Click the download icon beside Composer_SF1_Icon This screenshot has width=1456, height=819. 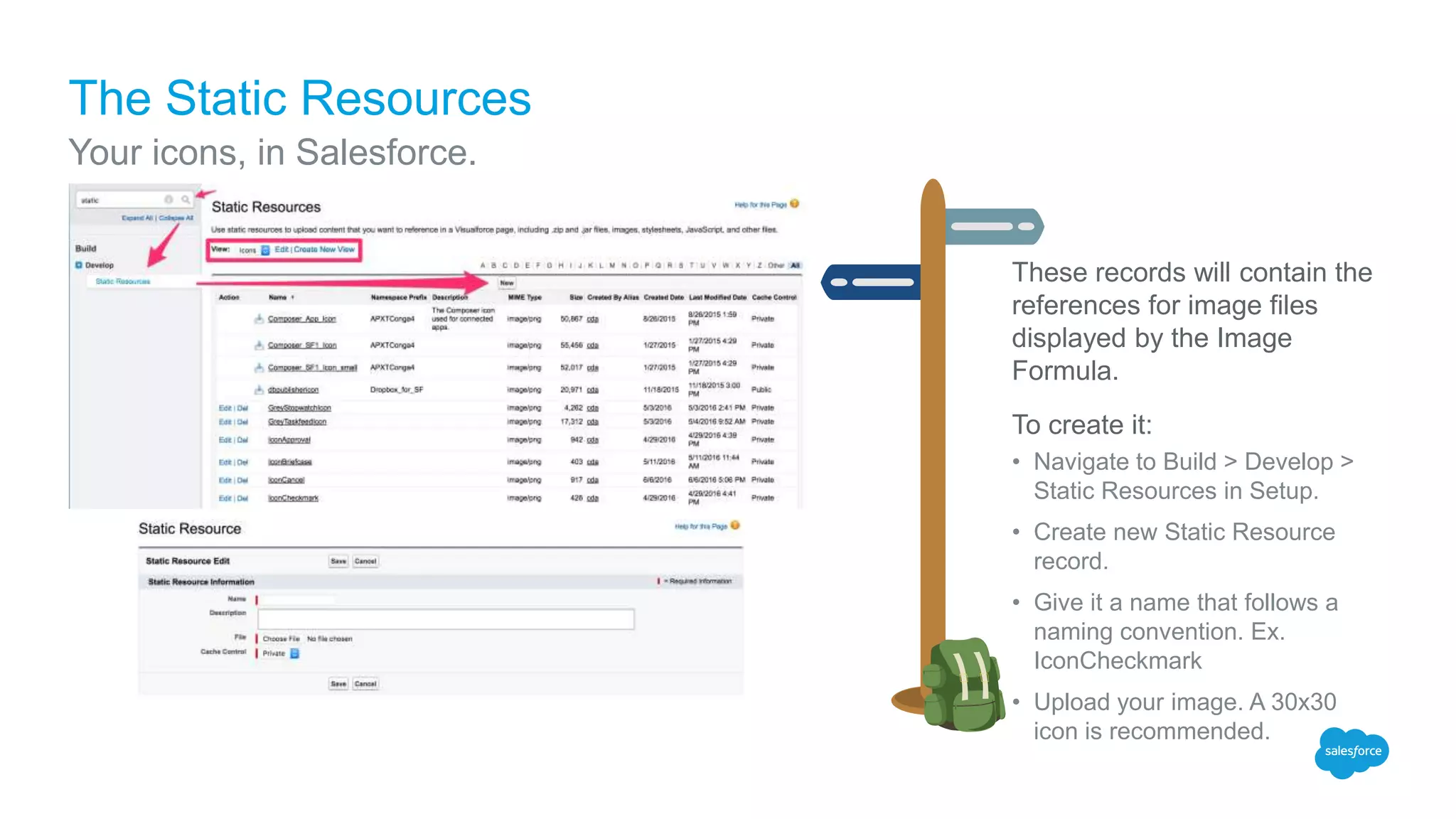coord(259,345)
